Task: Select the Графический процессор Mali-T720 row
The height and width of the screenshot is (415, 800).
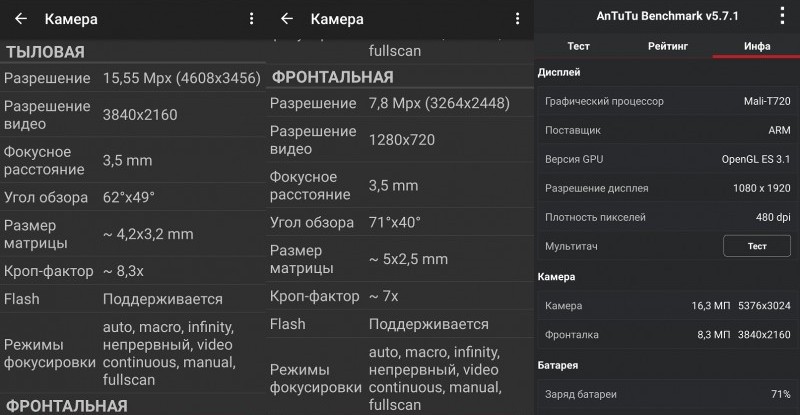Action: tap(666, 101)
